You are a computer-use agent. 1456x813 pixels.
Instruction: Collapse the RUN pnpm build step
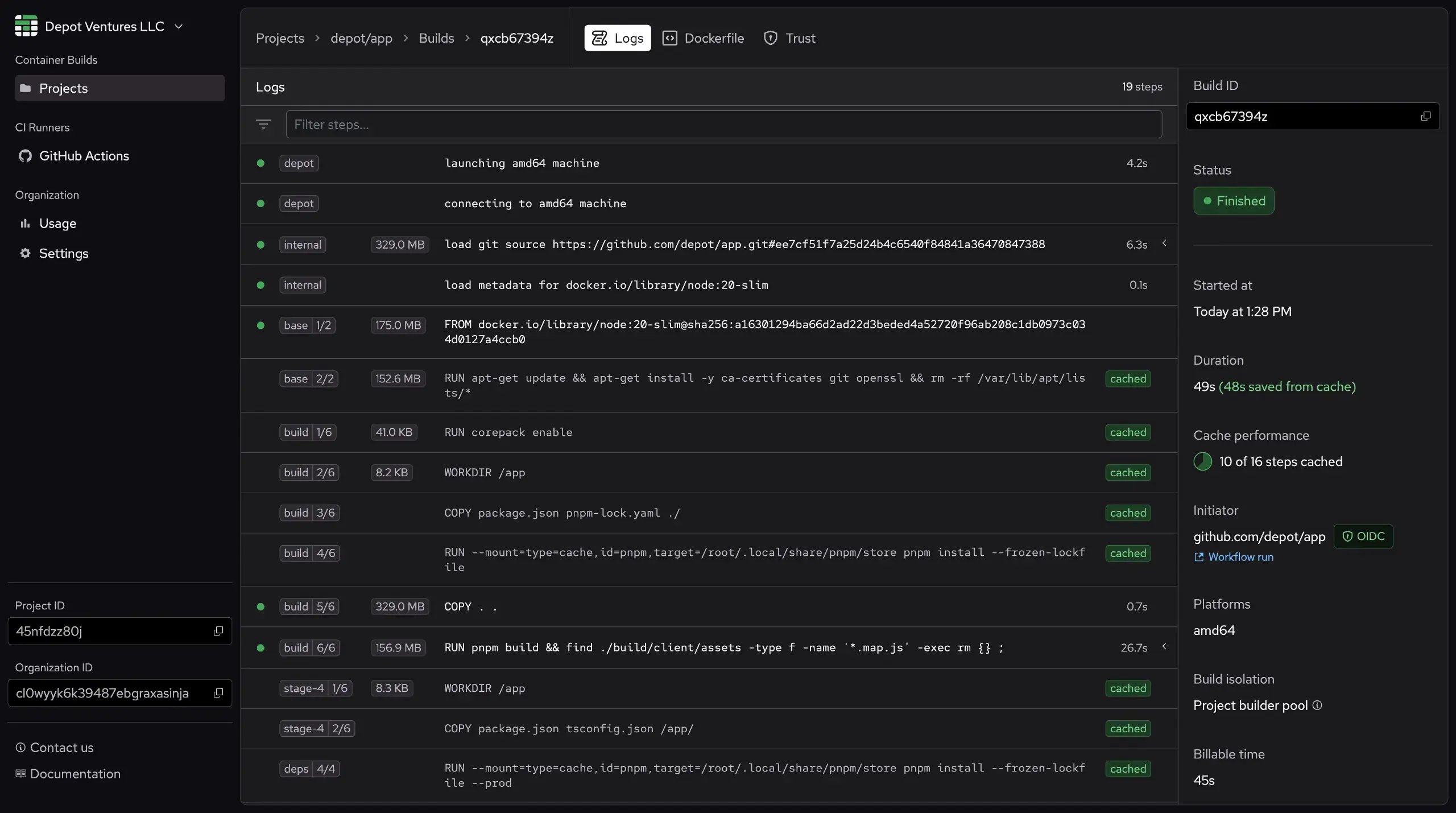click(1164, 647)
